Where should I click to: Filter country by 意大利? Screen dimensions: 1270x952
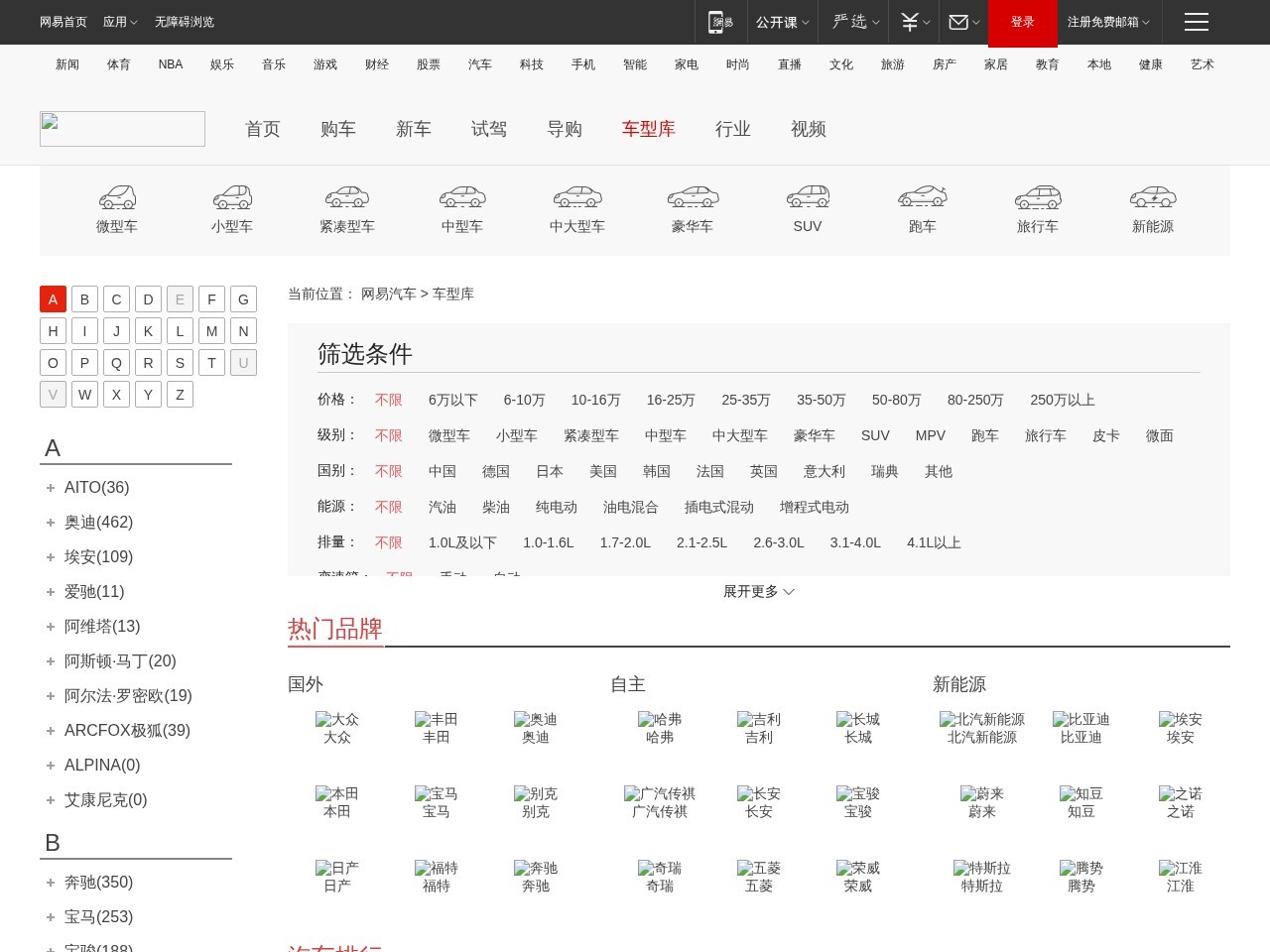point(825,471)
